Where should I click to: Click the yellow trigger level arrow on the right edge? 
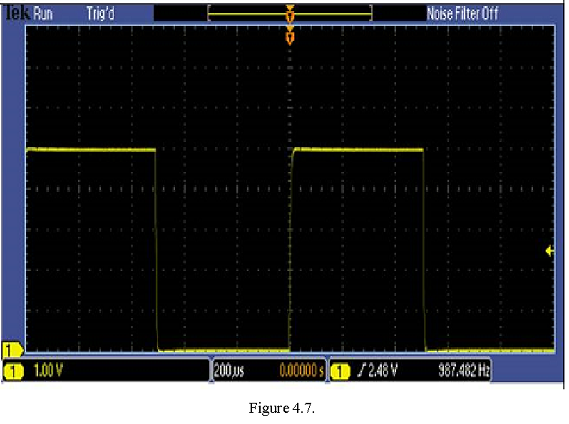pos(550,251)
